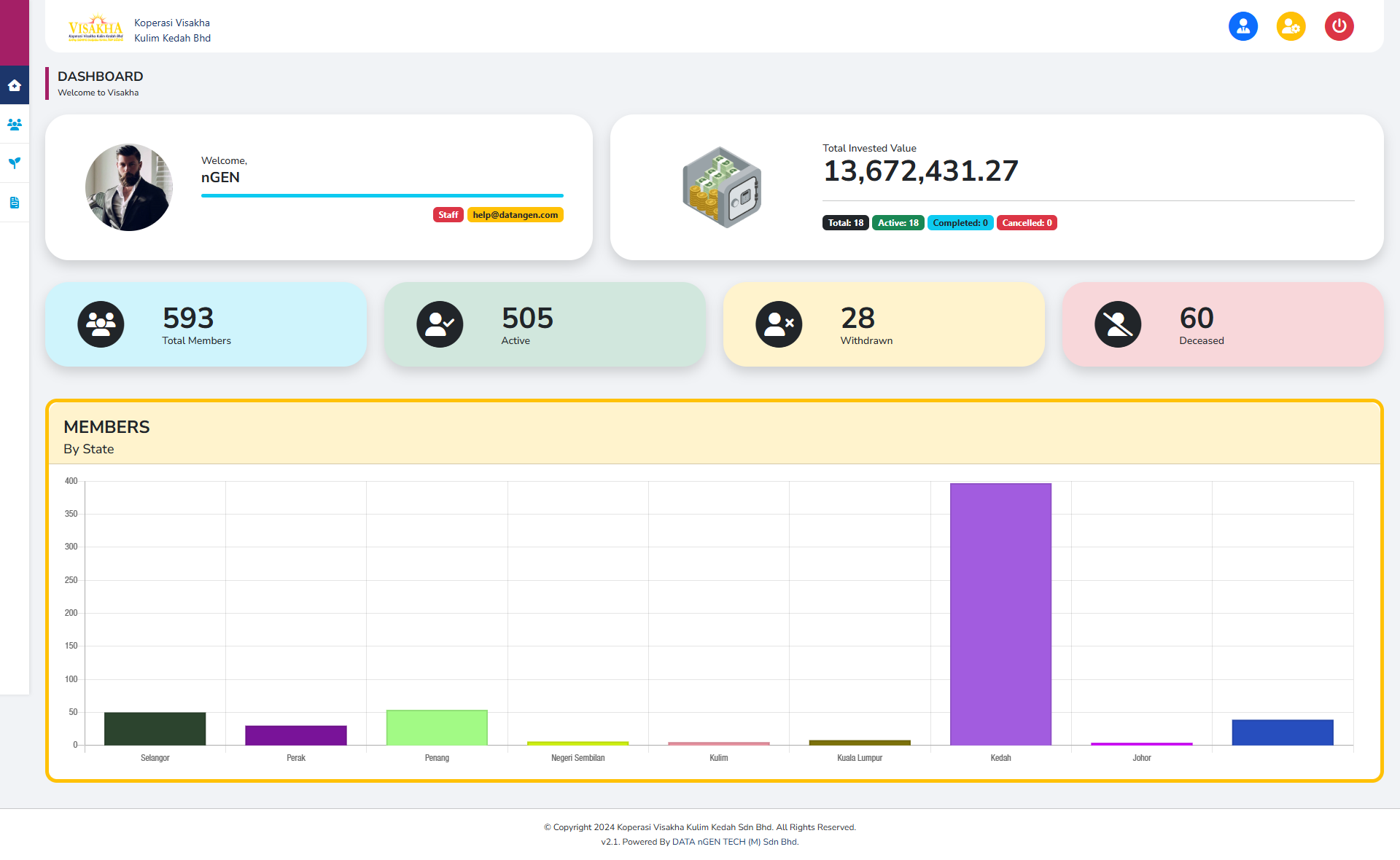
Task: Open the yellow user settings icon
Action: point(1291,26)
